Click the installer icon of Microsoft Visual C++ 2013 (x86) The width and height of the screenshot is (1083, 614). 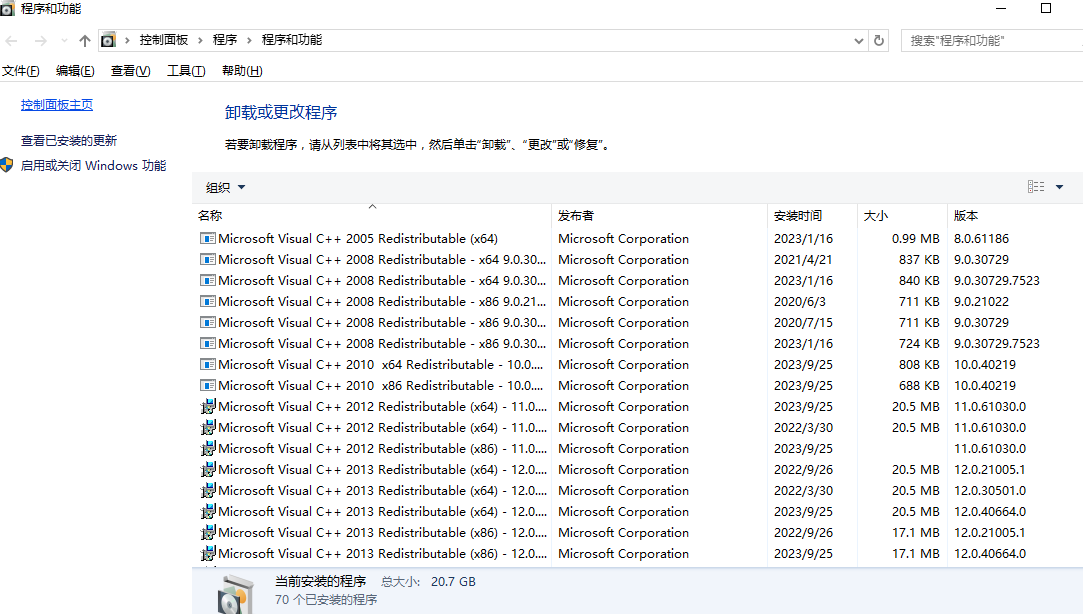coord(207,532)
